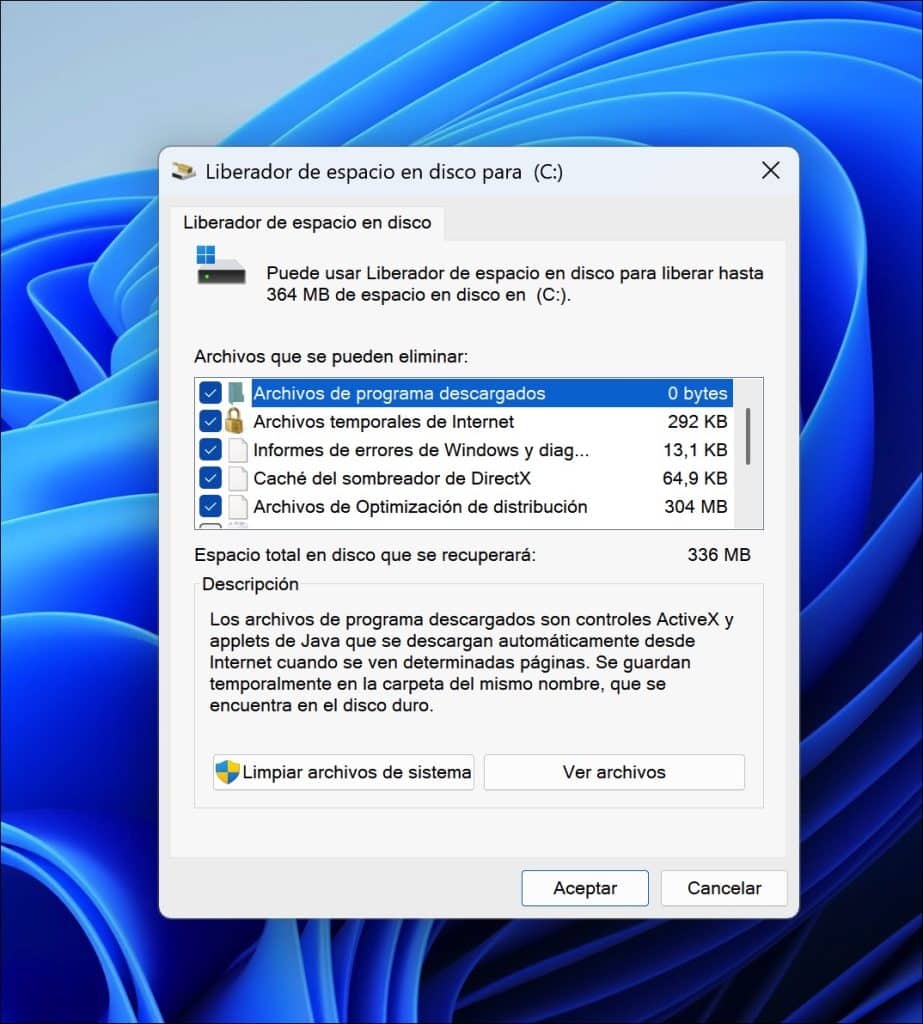Click the Disk Cleanup broom icon in title bar
This screenshot has height=1024, width=923.
[x=183, y=171]
